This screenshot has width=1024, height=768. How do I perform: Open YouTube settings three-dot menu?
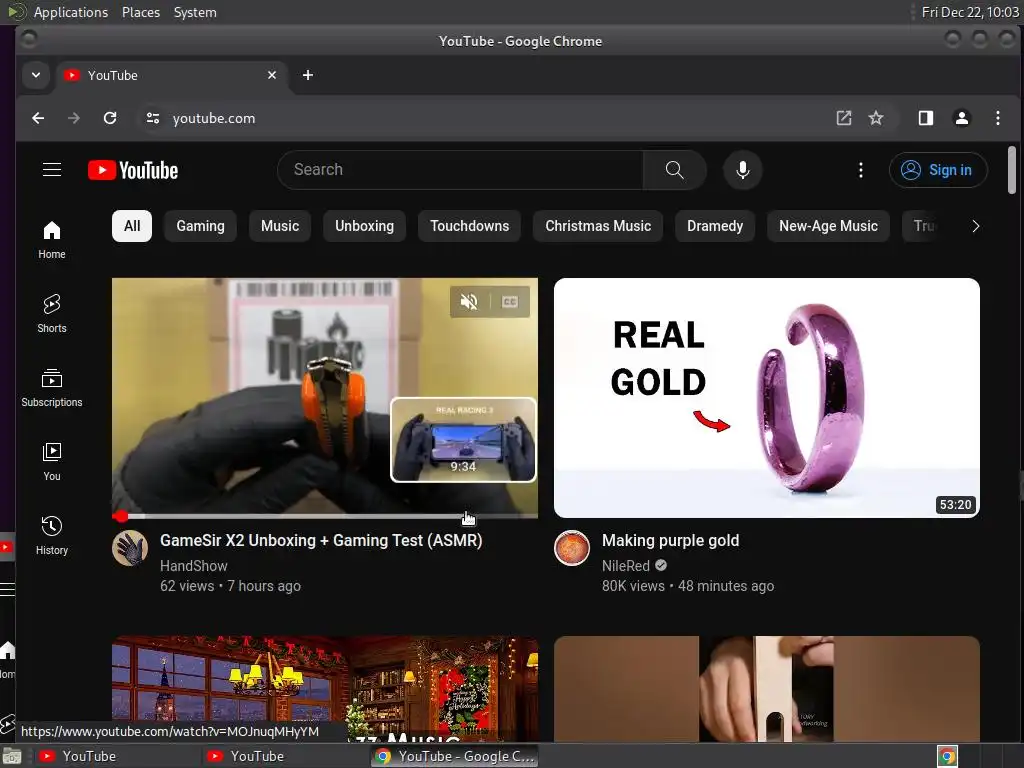[861, 170]
